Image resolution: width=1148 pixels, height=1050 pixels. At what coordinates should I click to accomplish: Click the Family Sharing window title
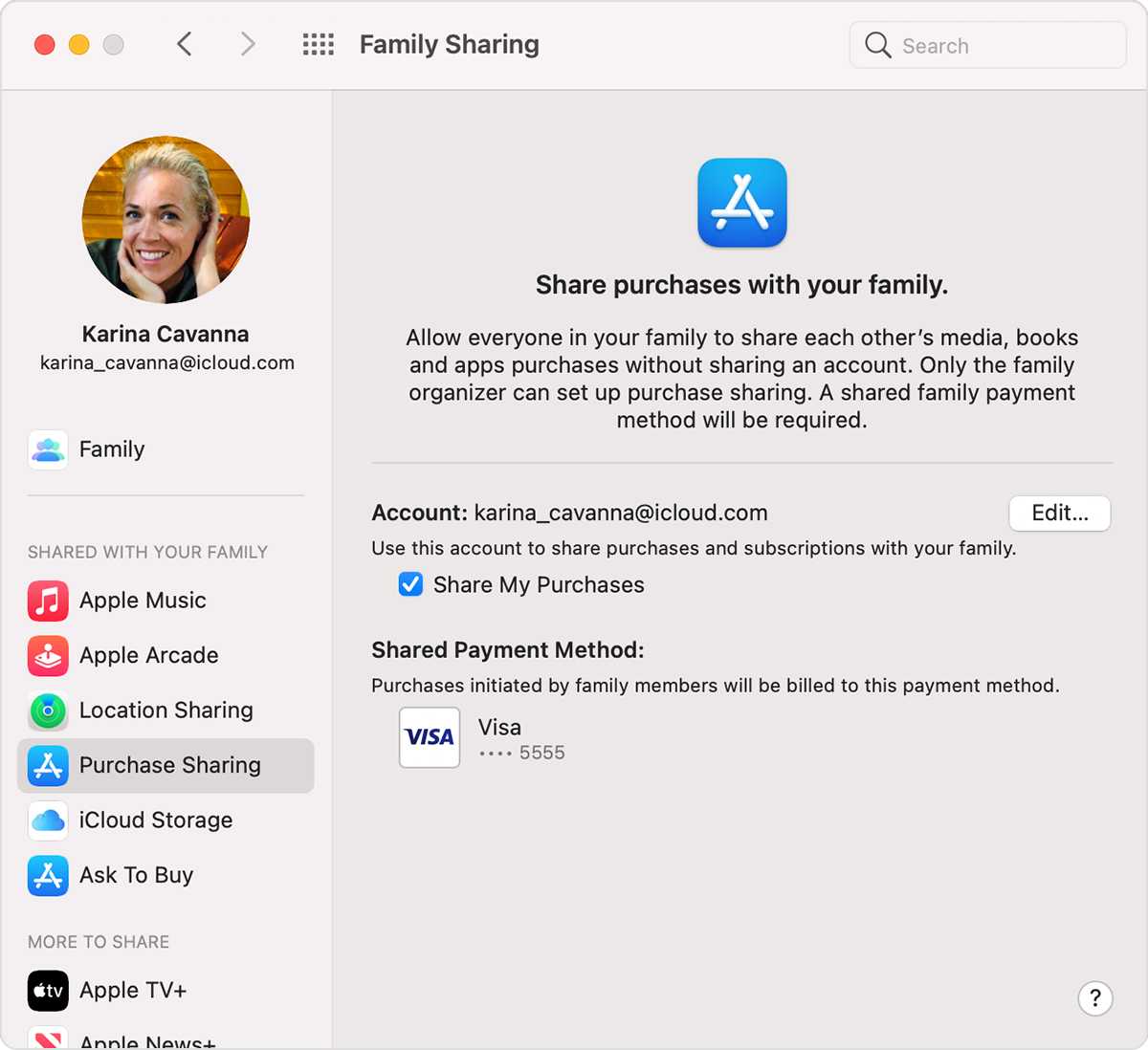450,45
